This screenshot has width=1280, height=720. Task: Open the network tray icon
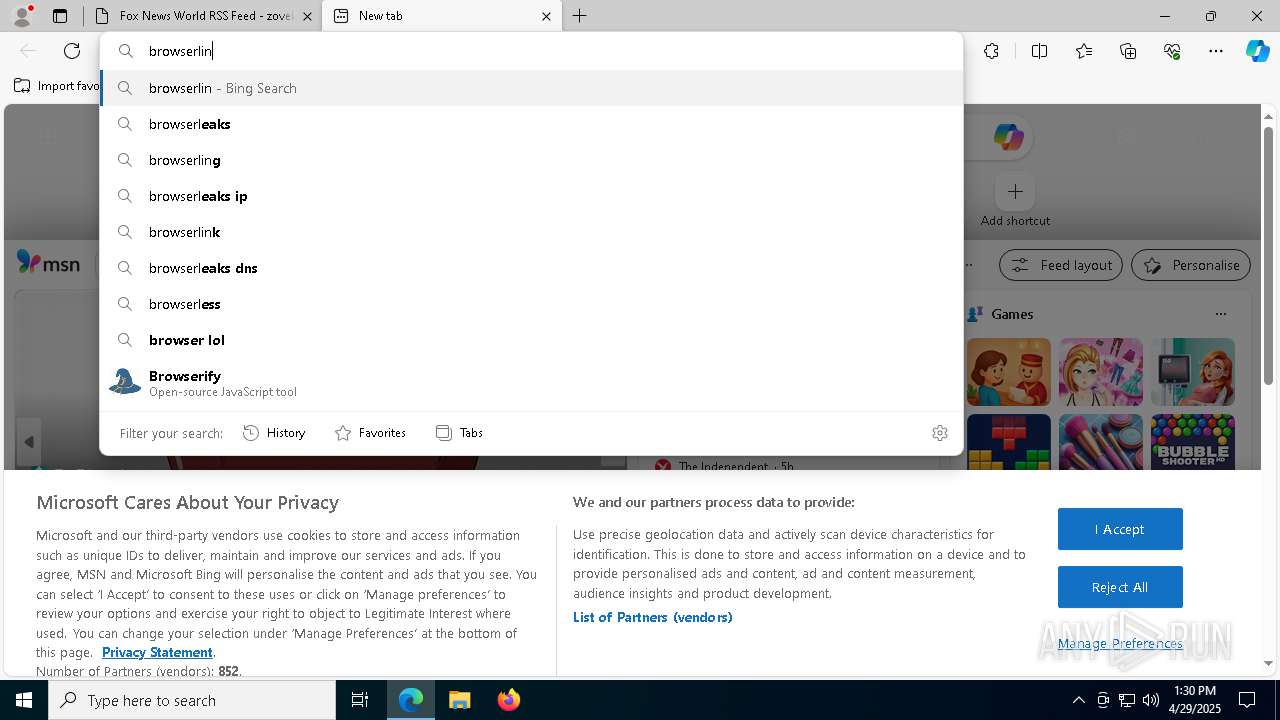coord(1127,700)
